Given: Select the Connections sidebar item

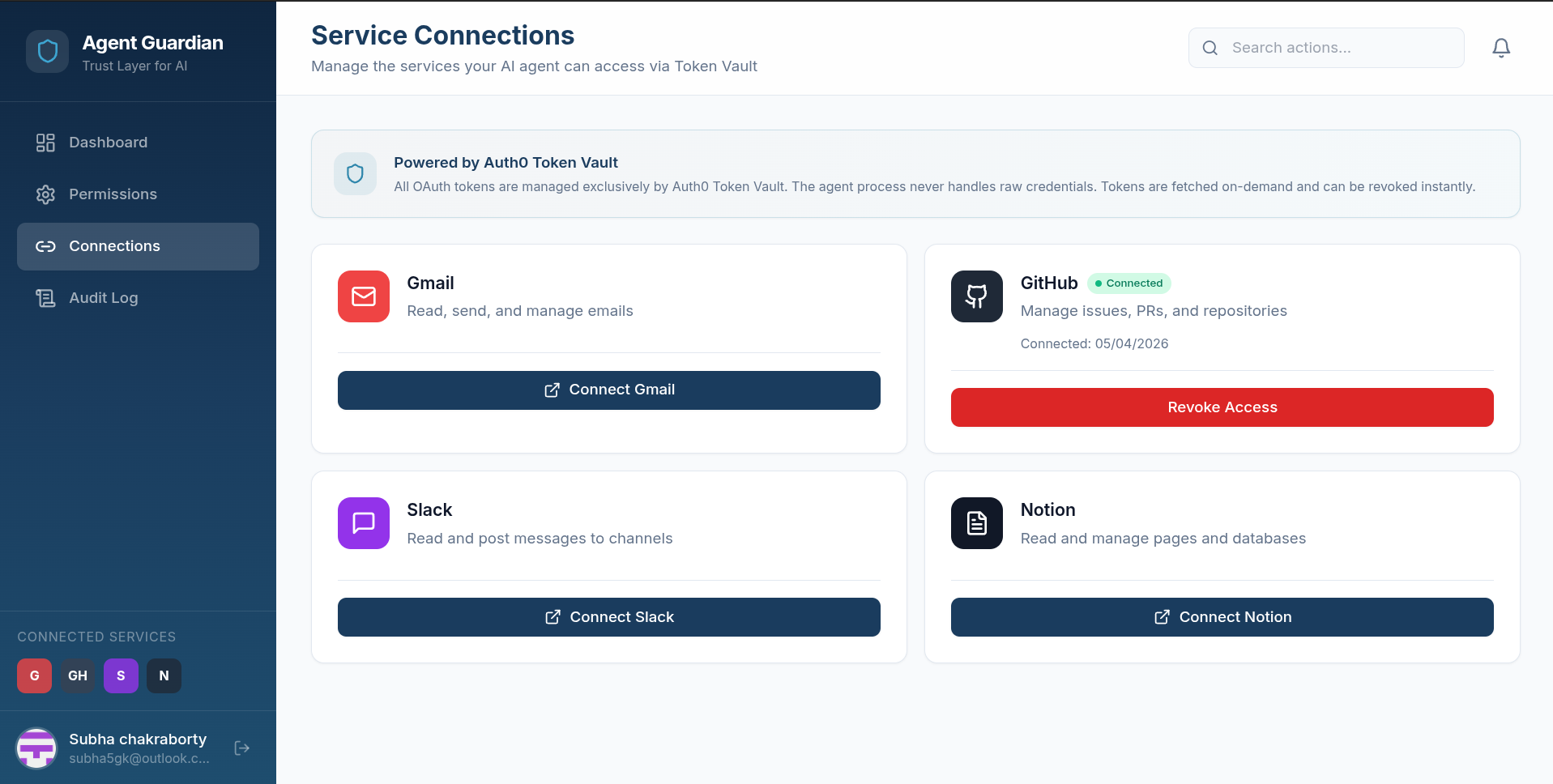Looking at the screenshot, I should click(114, 246).
